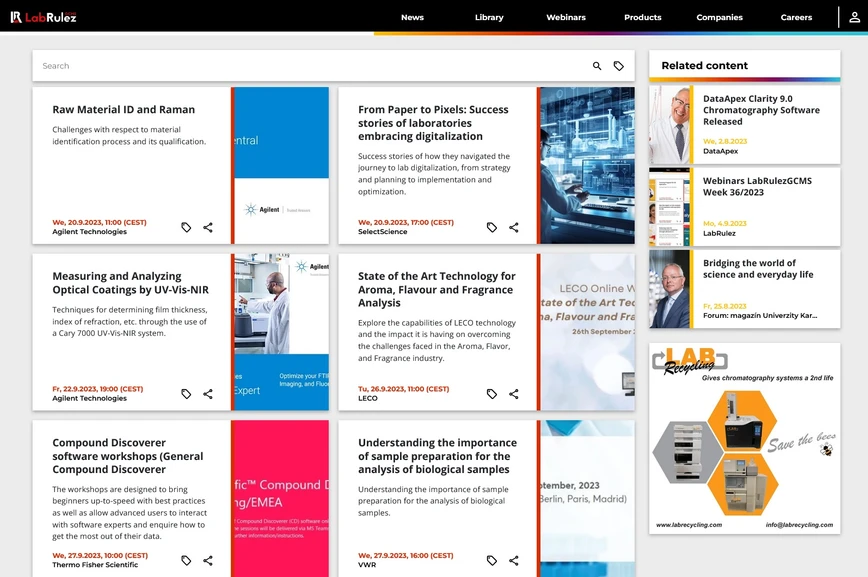Click tag icon on Raw Material ID card
The height and width of the screenshot is (577, 868).
tap(186, 227)
